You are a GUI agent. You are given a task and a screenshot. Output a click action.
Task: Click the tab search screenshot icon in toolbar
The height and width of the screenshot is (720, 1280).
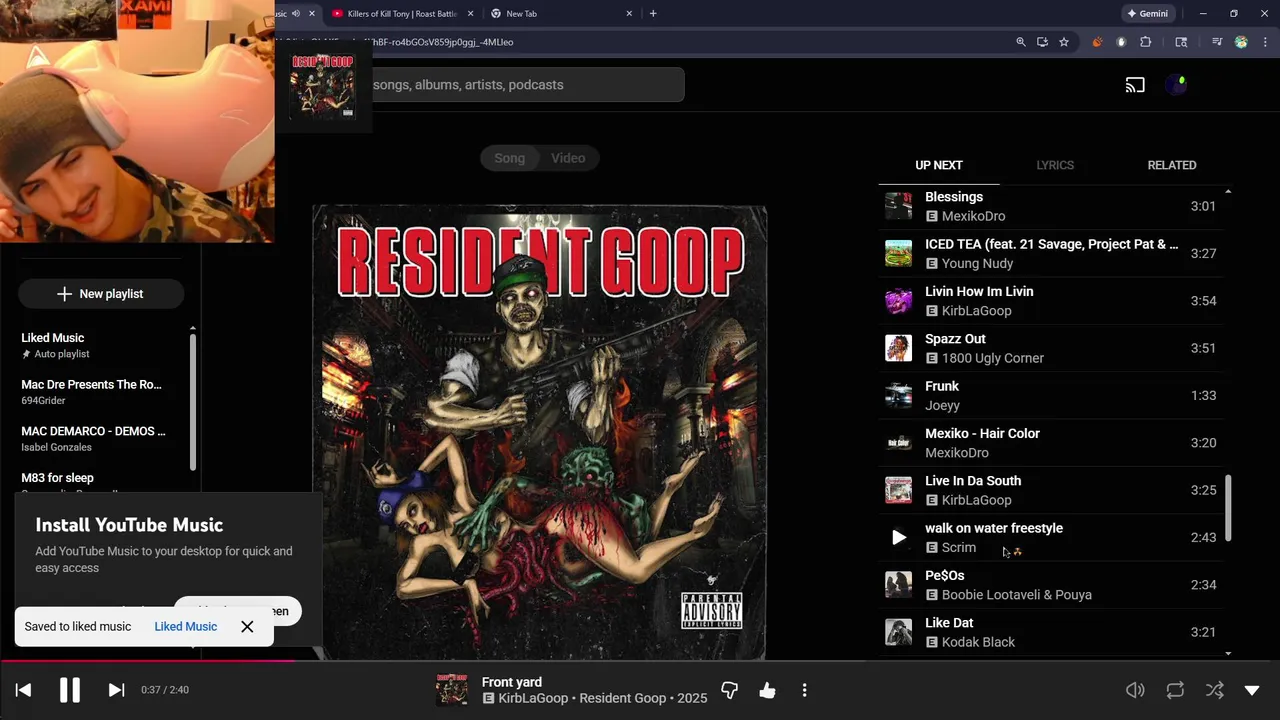click(x=1181, y=42)
